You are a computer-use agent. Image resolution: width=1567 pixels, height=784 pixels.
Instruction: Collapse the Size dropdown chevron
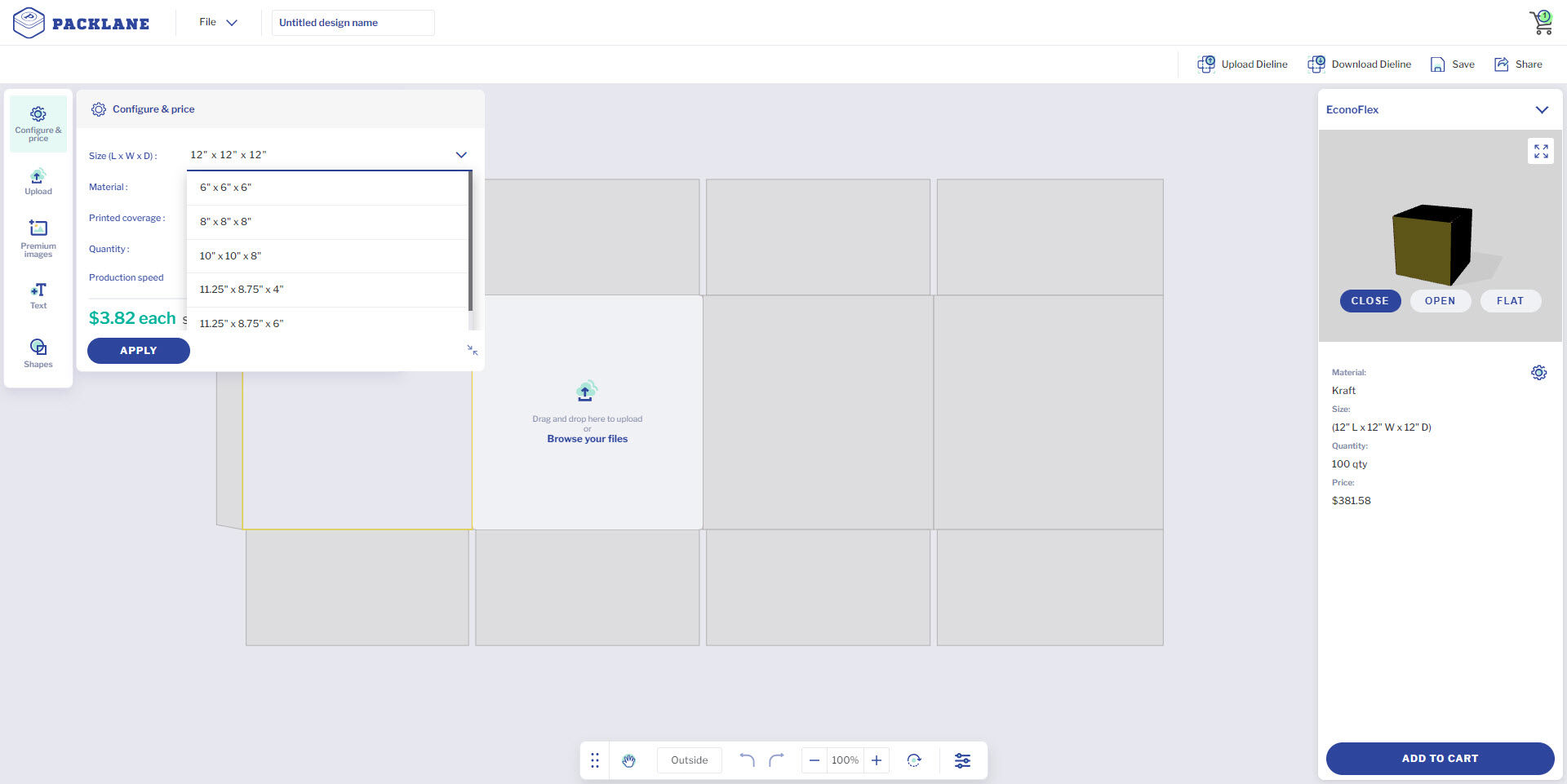pos(461,155)
